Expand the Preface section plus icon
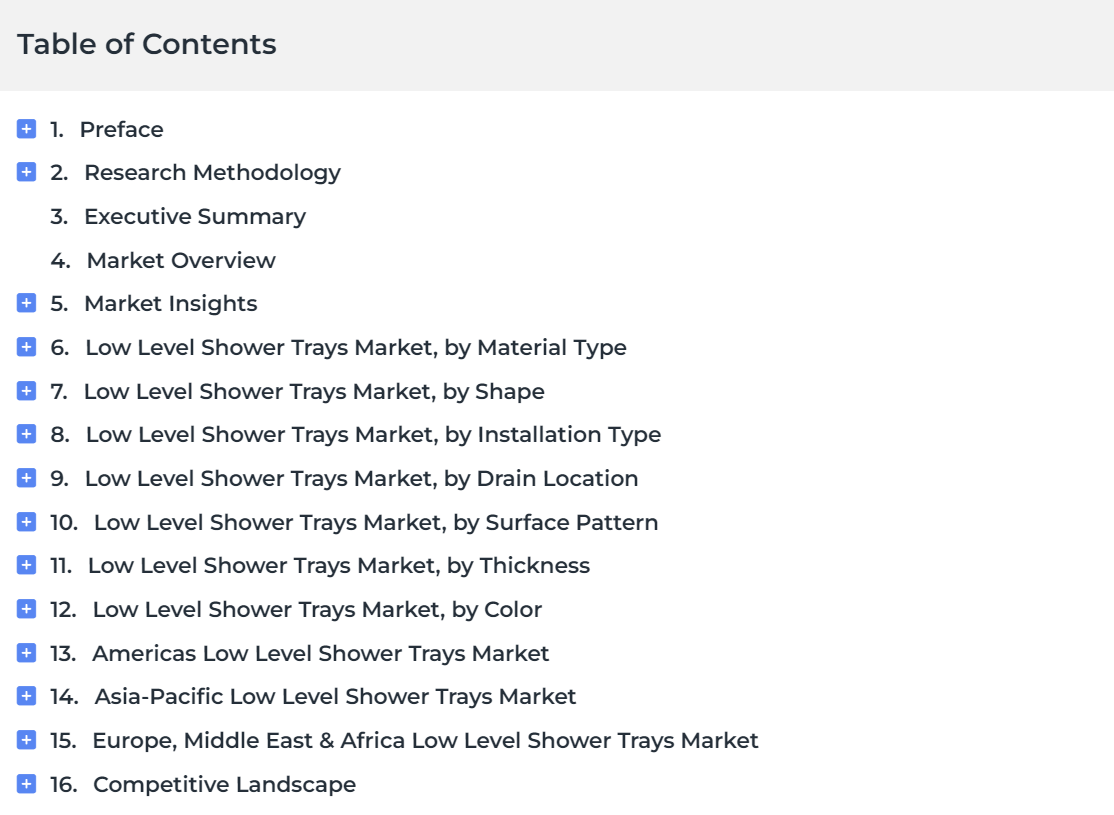 pos(26,129)
